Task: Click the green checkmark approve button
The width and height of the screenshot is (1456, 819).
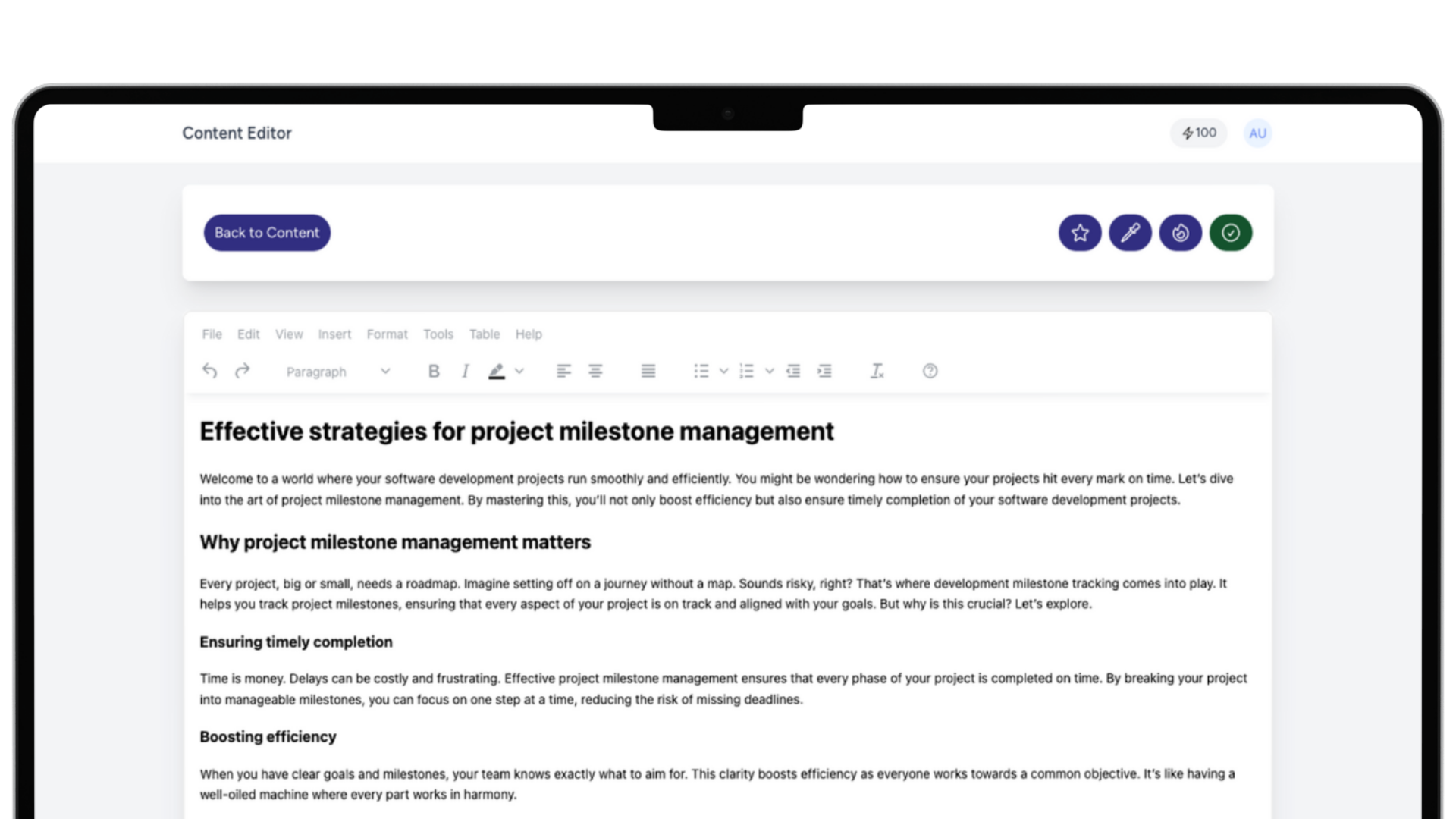Action: click(1231, 233)
